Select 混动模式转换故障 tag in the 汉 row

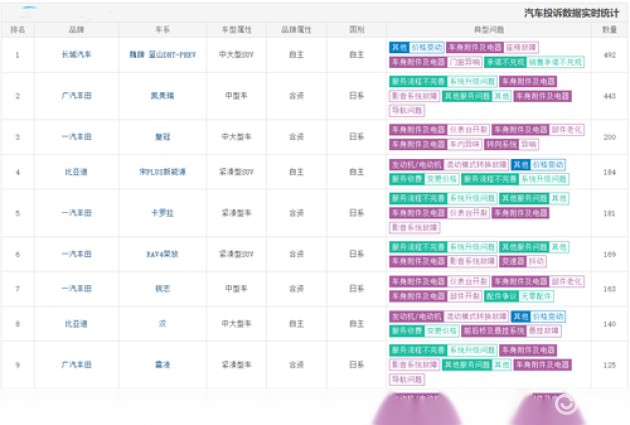pyautogui.click(x=477, y=317)
